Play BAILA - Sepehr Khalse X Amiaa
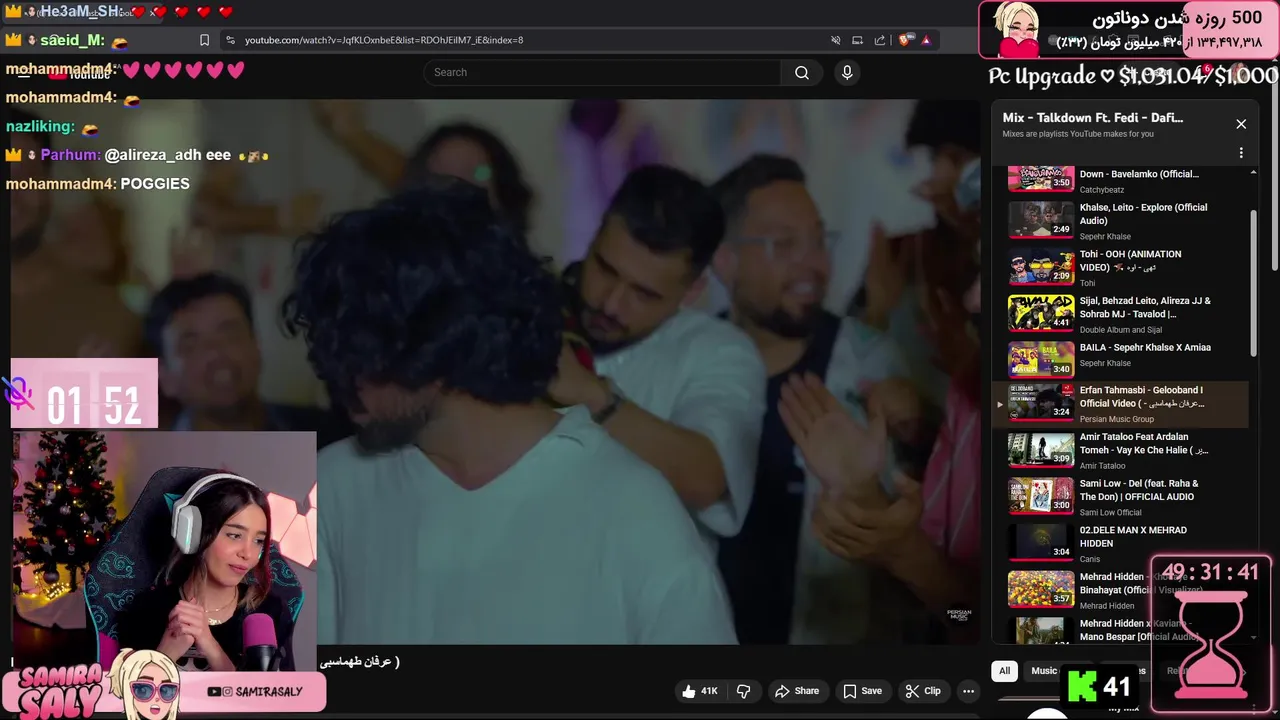This screenshot has height=720, width=1280. point(1120,361)
